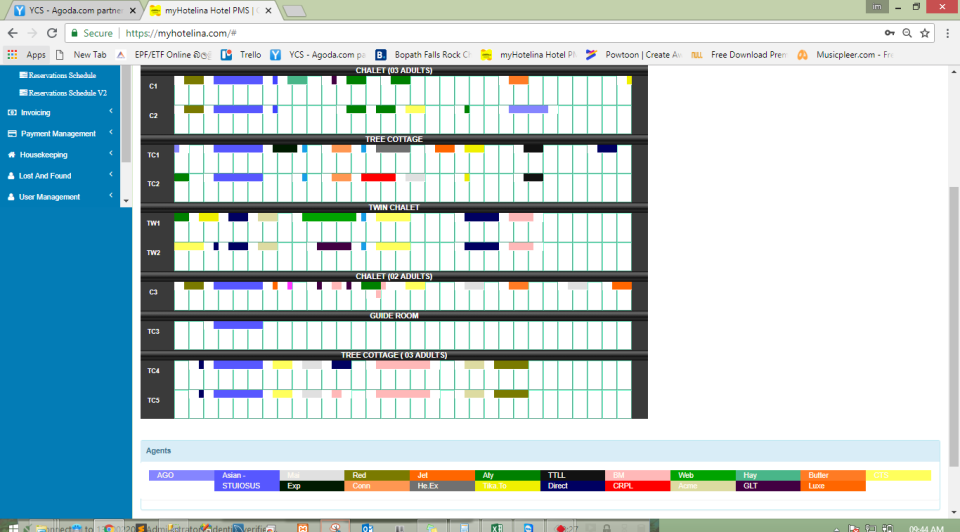Click the Windows Start button

click(x=12, y=528)
